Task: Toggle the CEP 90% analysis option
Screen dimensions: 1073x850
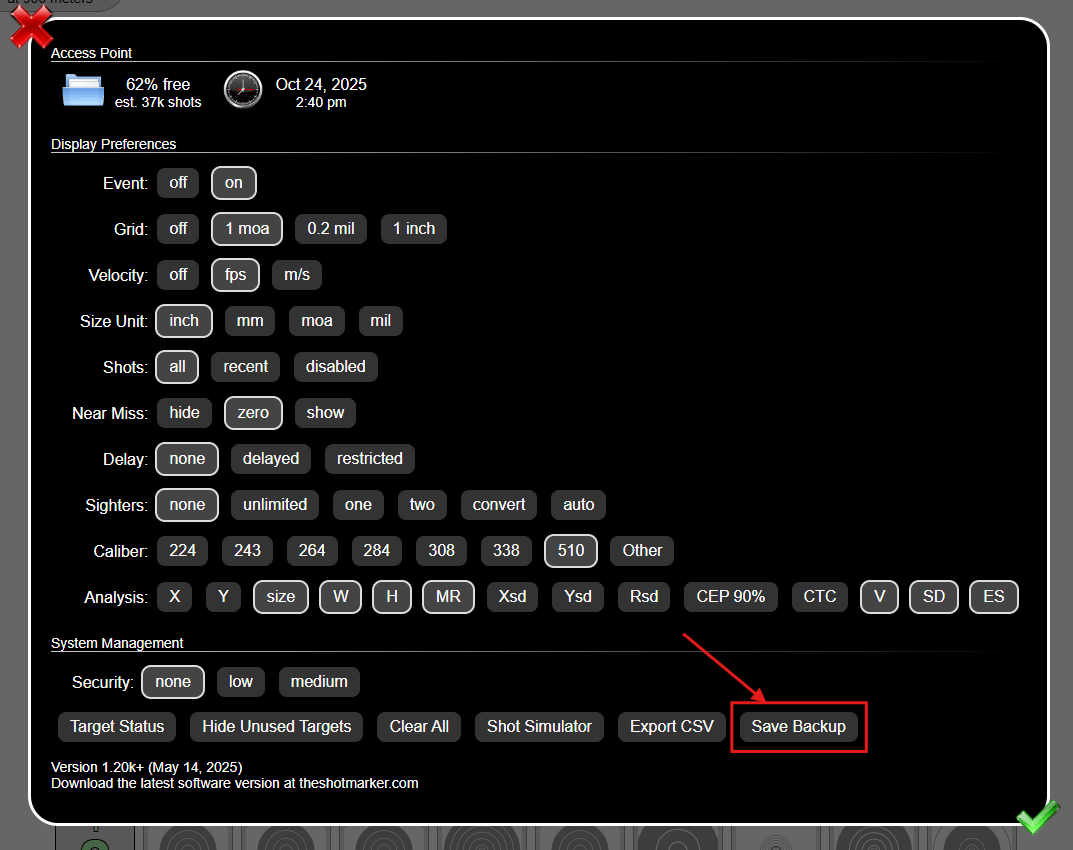Action: [731, 597]
